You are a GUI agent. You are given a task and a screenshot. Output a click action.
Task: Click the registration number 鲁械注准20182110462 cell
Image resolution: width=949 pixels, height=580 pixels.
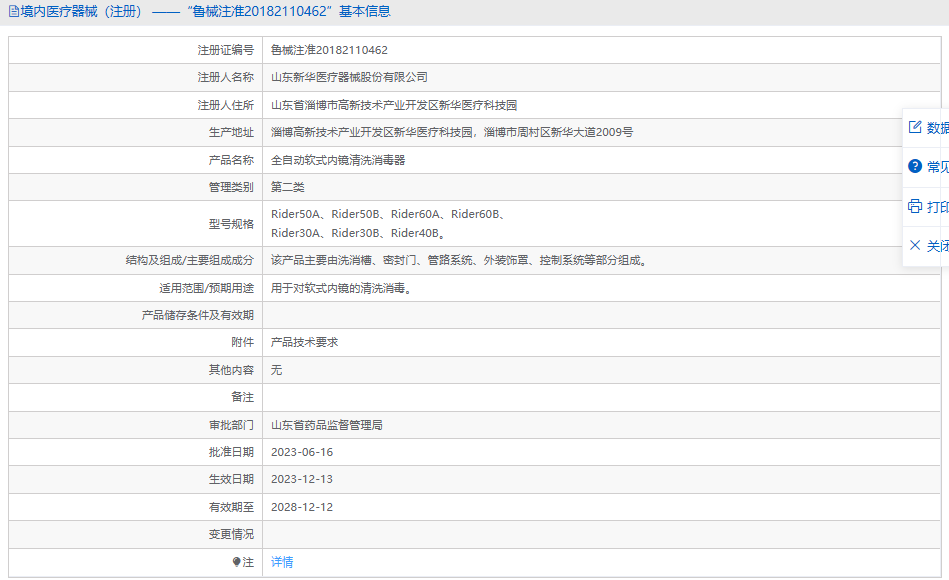click(601, 50)
